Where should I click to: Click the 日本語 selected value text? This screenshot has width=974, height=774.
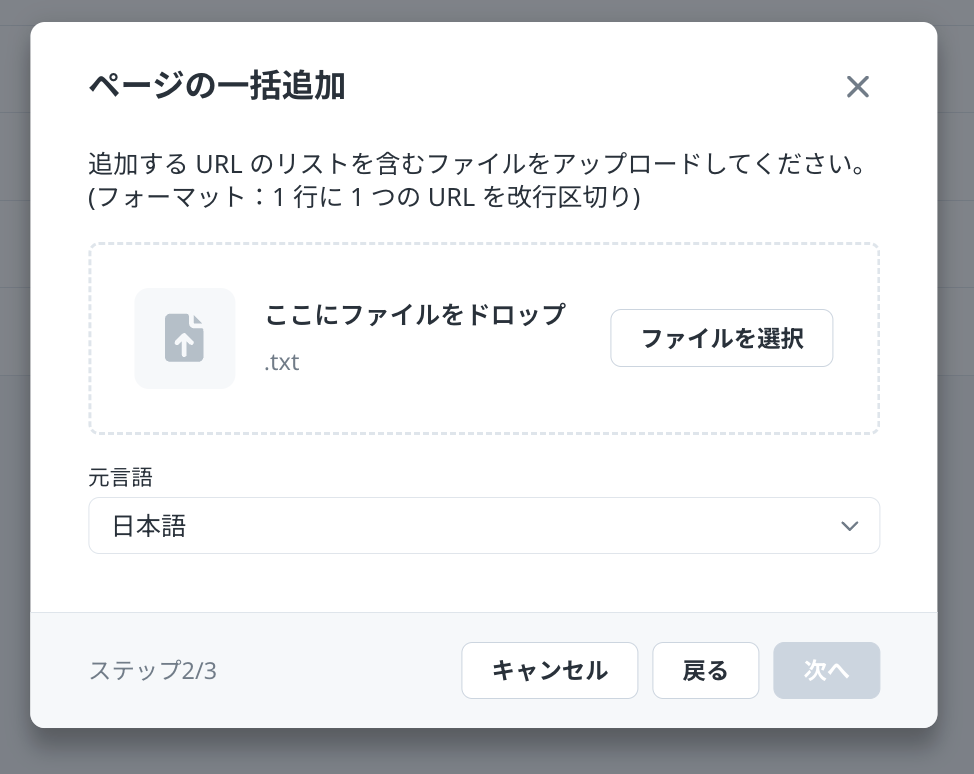click(149, 526)
